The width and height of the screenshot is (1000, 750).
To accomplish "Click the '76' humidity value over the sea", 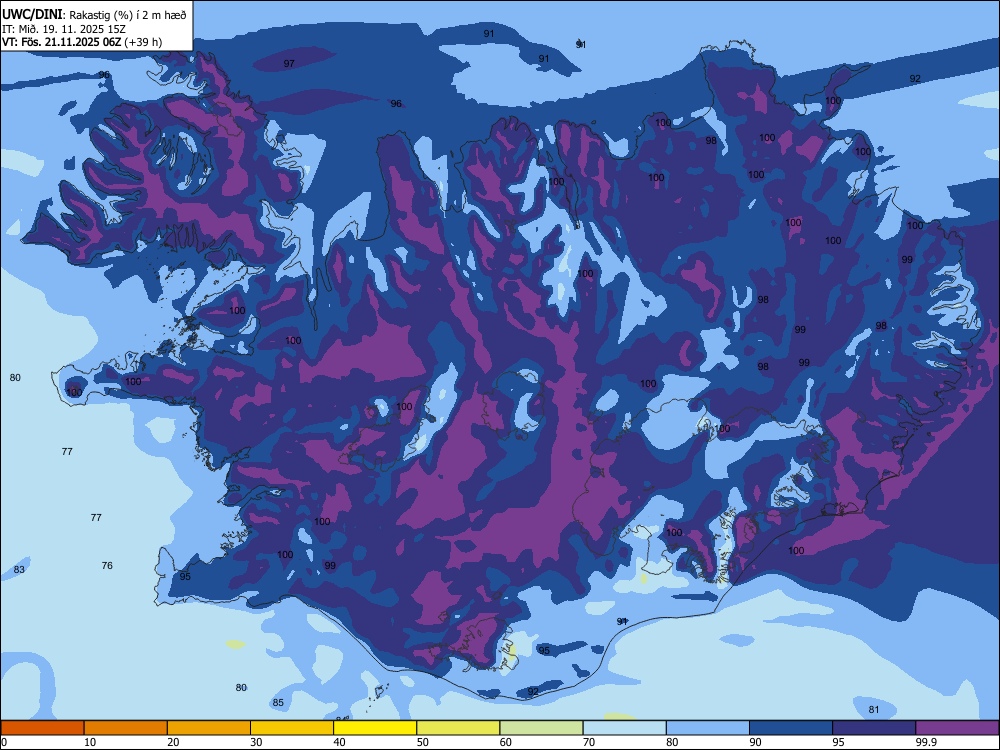I will point(107,566).
